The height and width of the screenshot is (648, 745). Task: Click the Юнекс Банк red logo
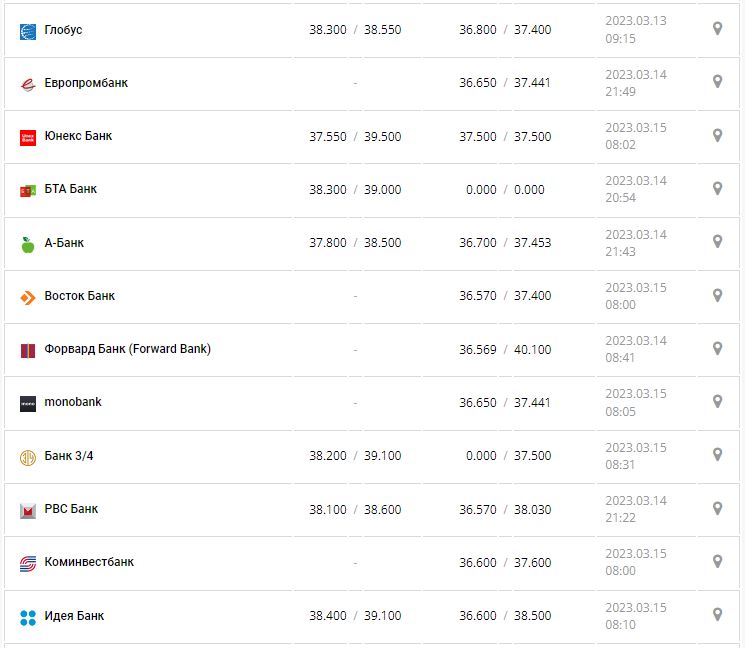pos(28,137)
